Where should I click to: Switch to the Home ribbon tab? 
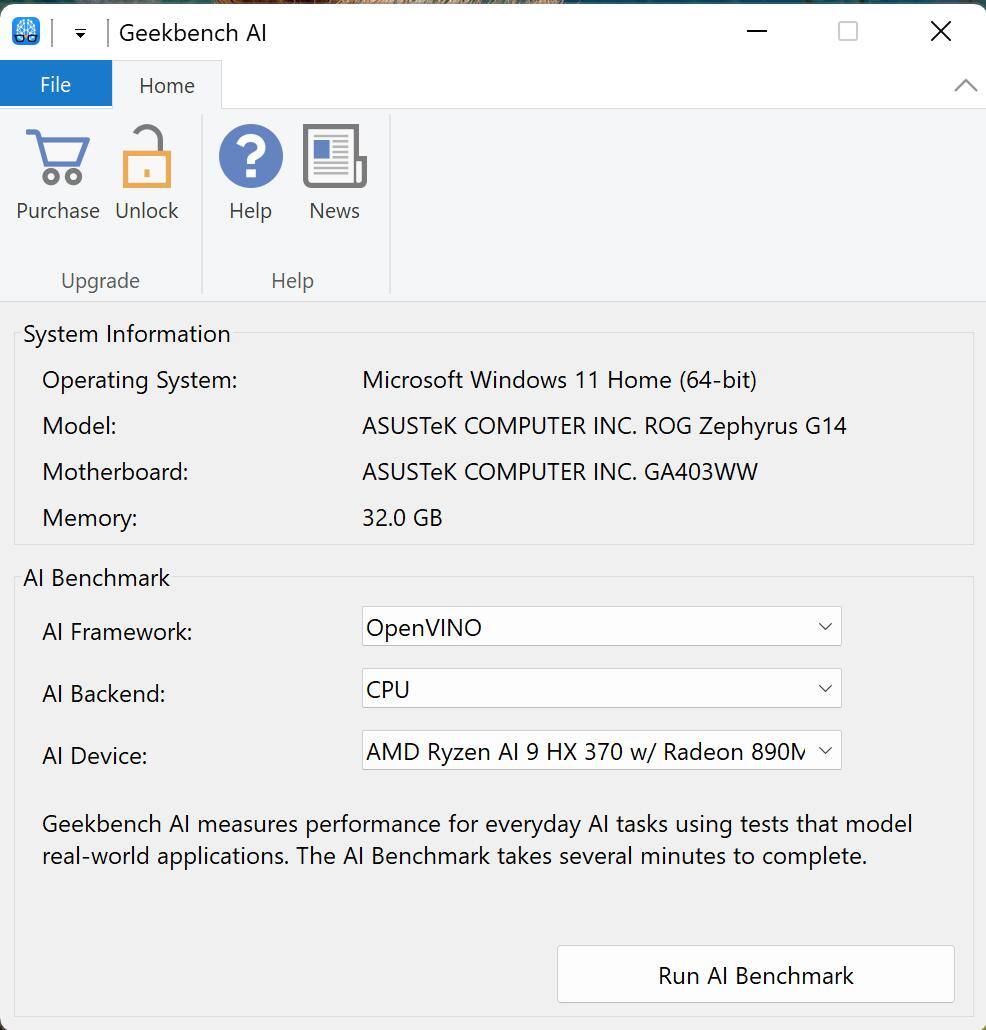tap(167, 86)
